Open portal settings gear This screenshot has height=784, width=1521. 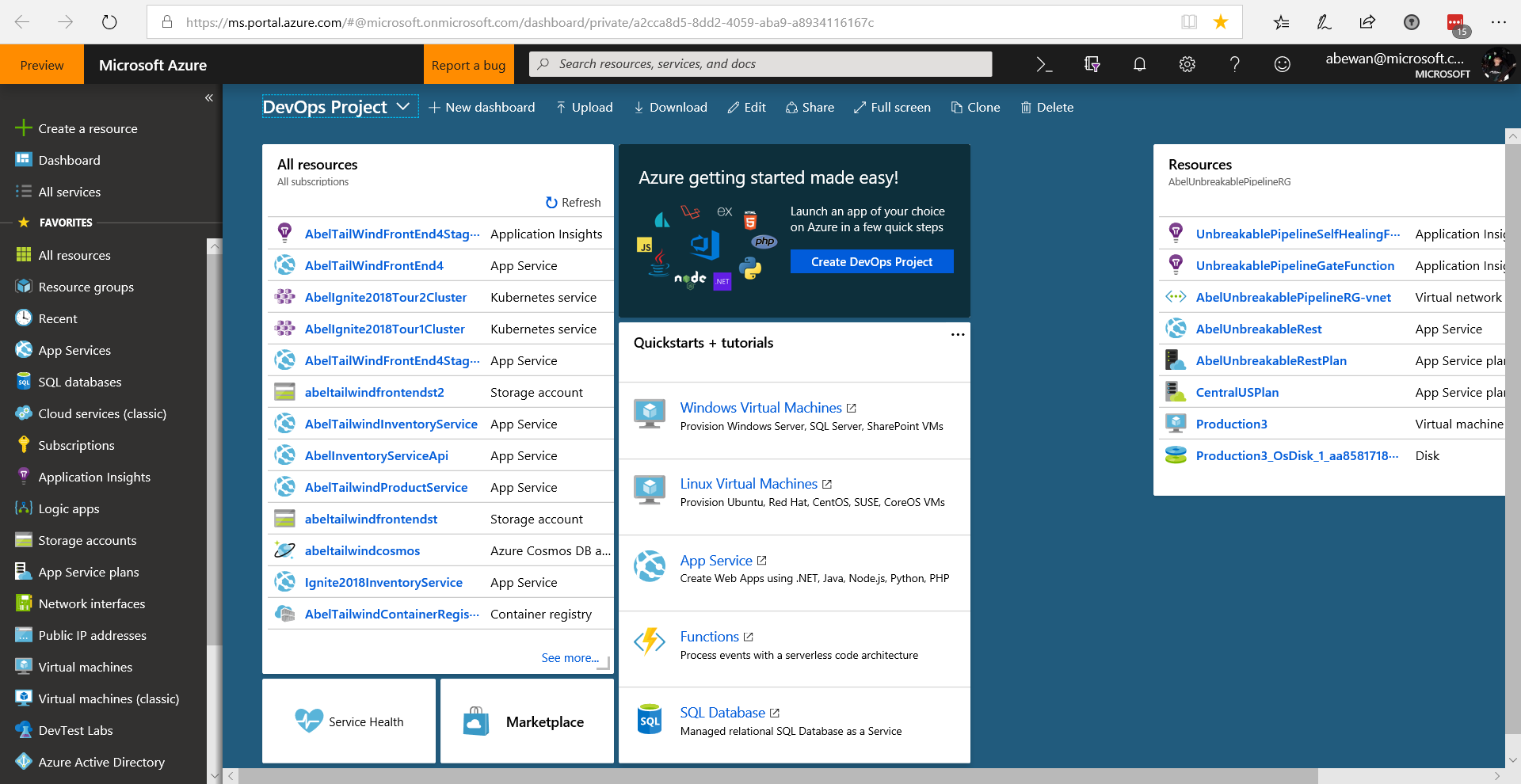click(x=1187, y=64)
